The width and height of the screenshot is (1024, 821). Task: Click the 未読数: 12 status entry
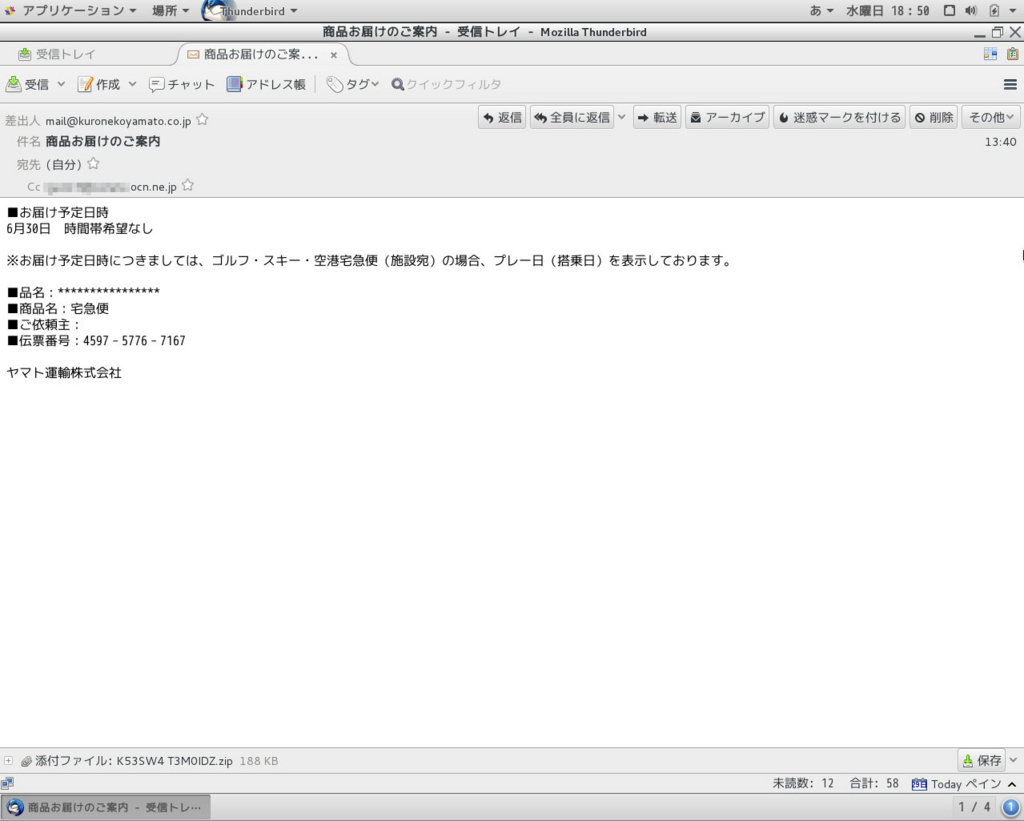click(803, 783)
